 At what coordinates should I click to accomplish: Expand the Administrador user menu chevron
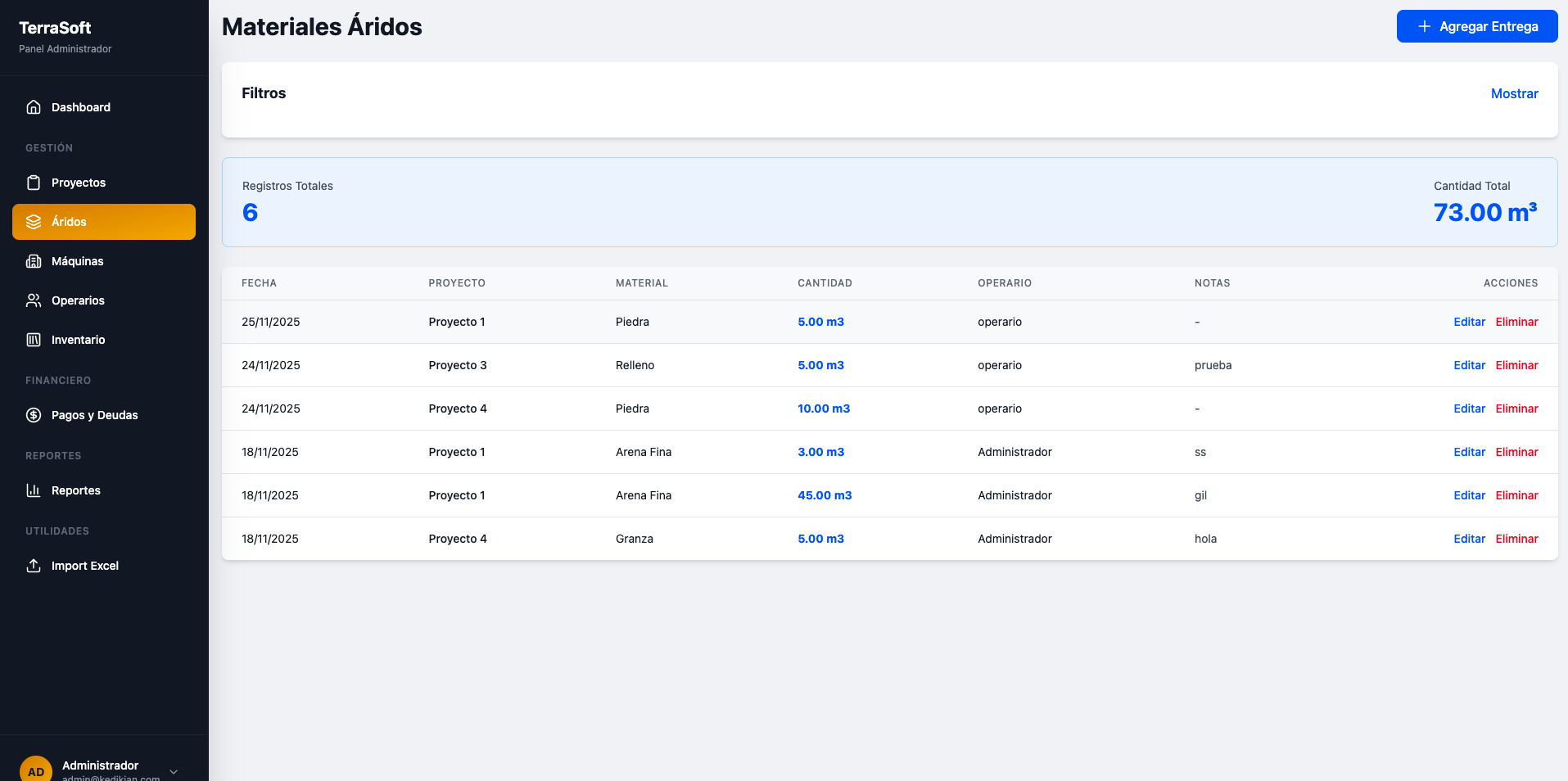(x=174, y=771)
